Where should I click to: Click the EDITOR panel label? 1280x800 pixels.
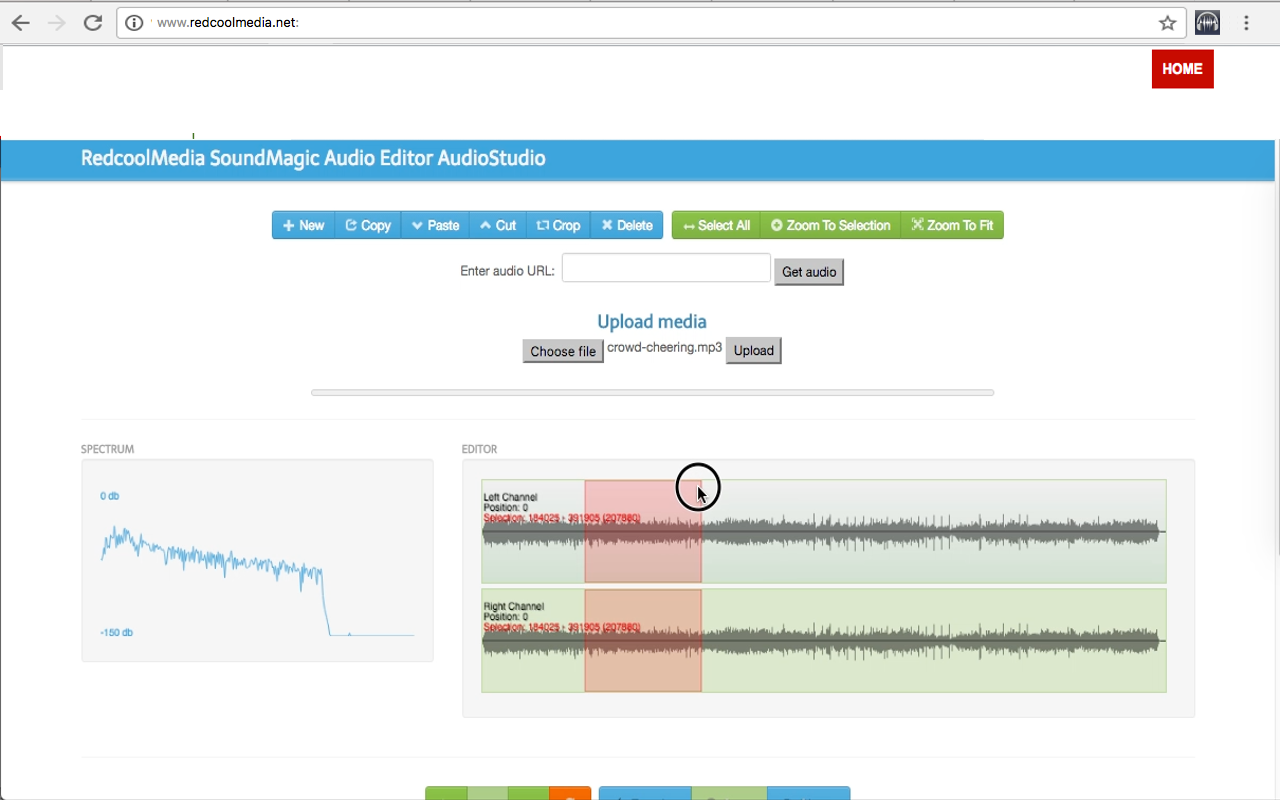[479, 450]
